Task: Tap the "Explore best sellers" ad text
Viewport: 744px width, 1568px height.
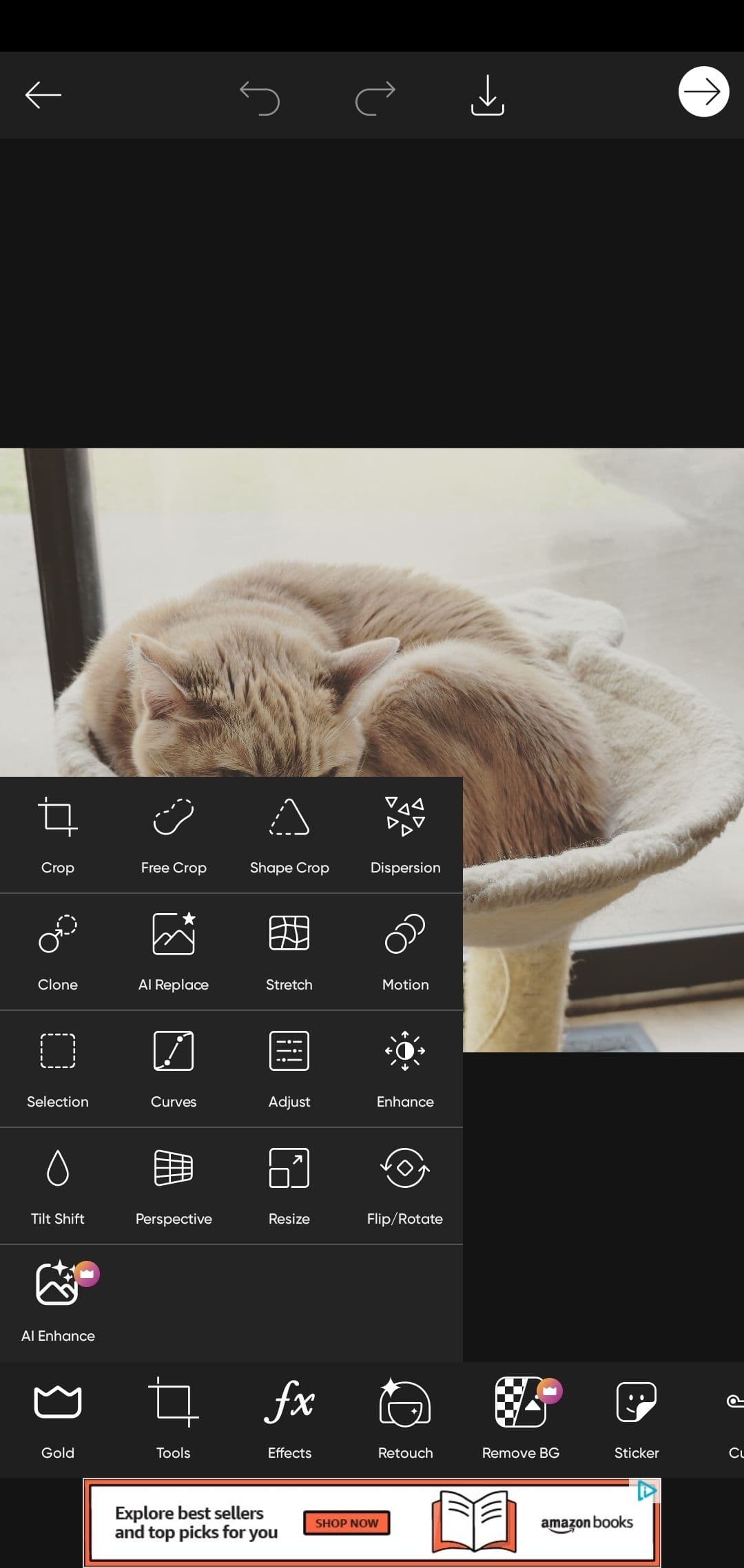Action: [x=196, y=1523]
